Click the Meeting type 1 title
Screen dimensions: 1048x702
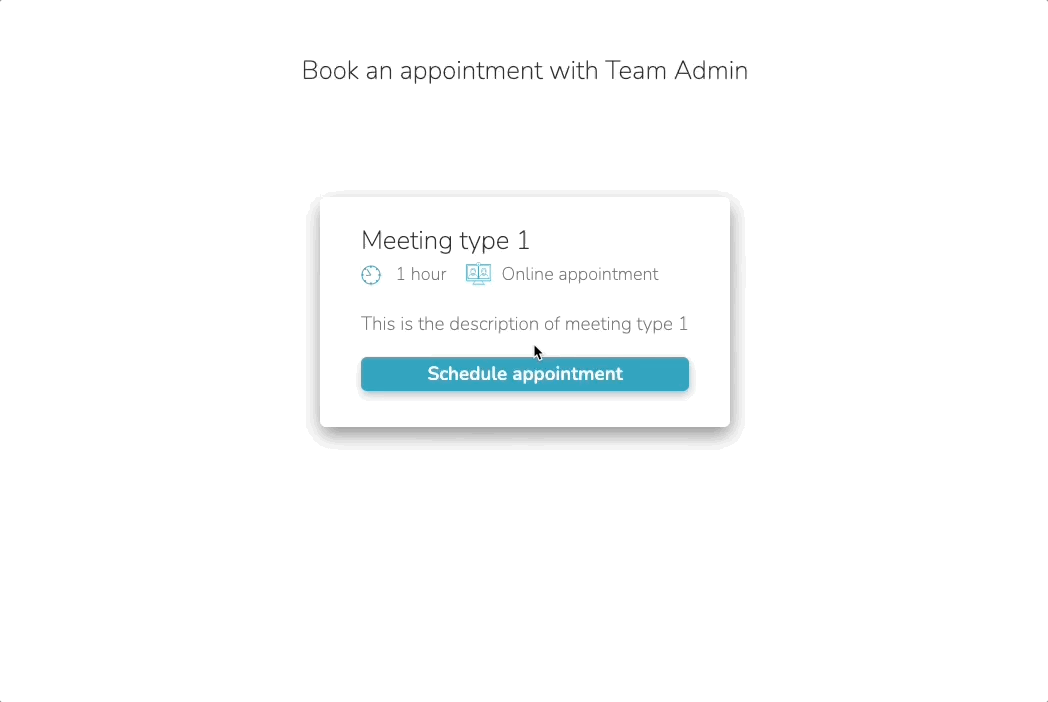[x=445, y=241]
